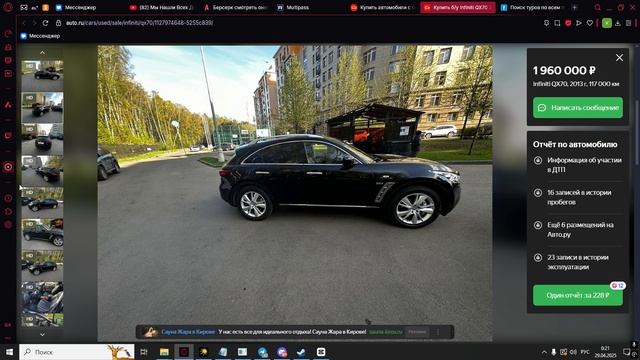The image size is (640, 360).
Task: Select the second car photo thumbnail
Action: pyautogui.click(x=42, y=107)
